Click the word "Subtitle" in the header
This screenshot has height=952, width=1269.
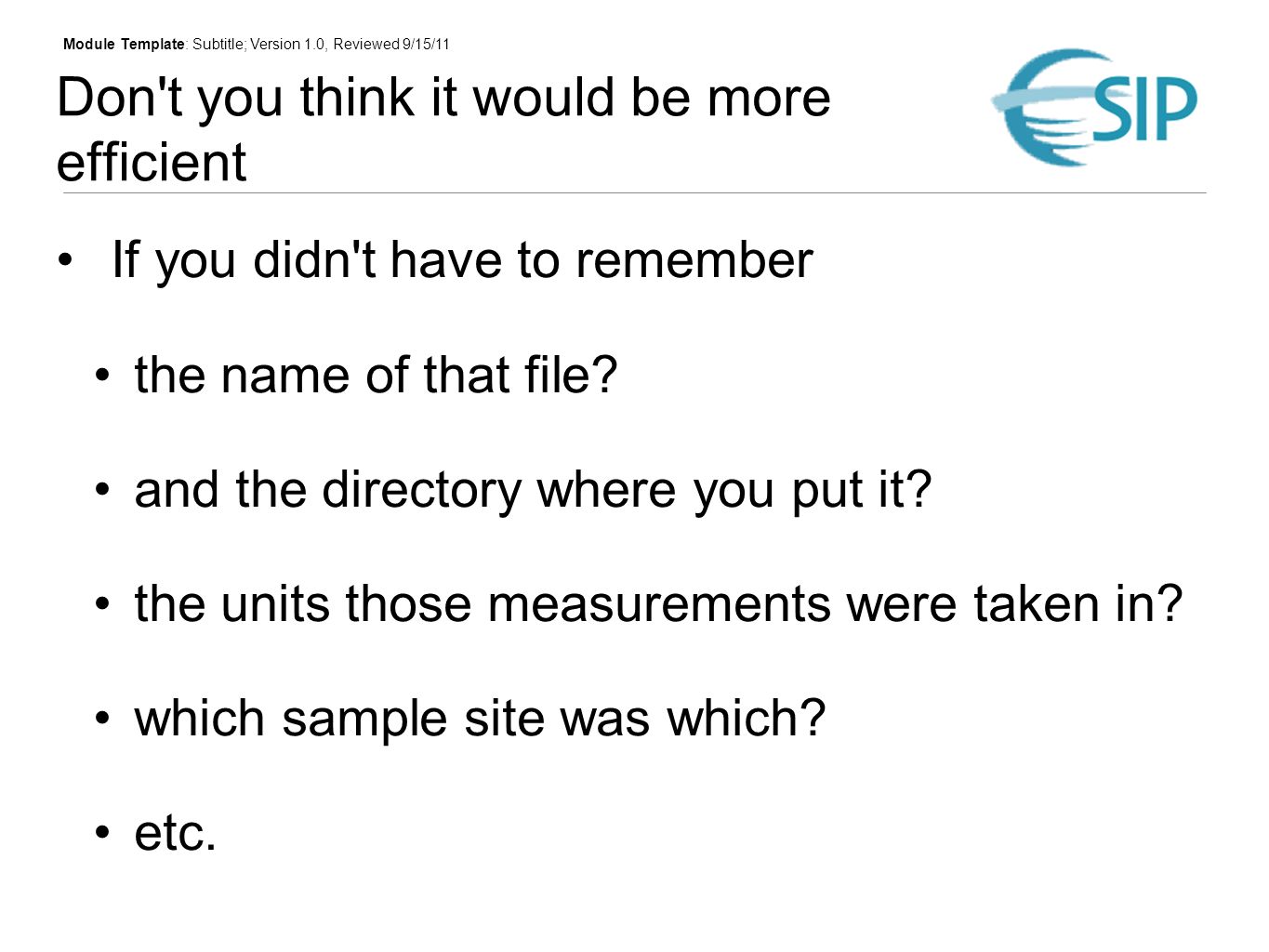218,44
